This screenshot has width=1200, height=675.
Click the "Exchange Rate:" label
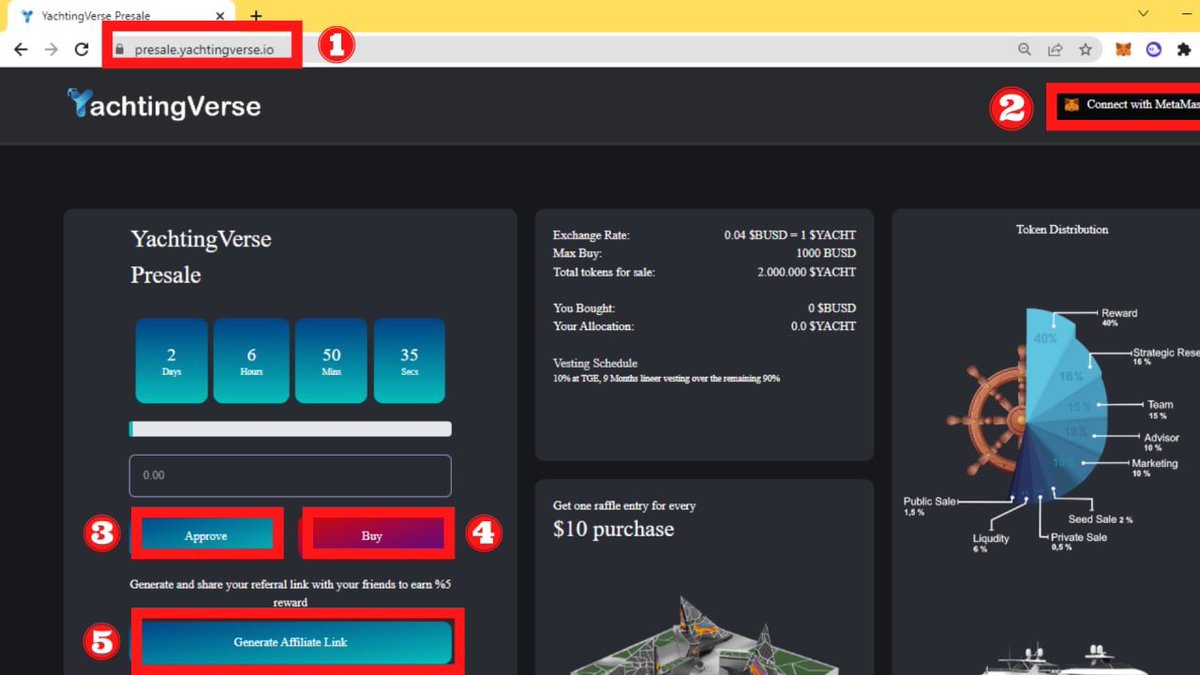coord(591,236)
